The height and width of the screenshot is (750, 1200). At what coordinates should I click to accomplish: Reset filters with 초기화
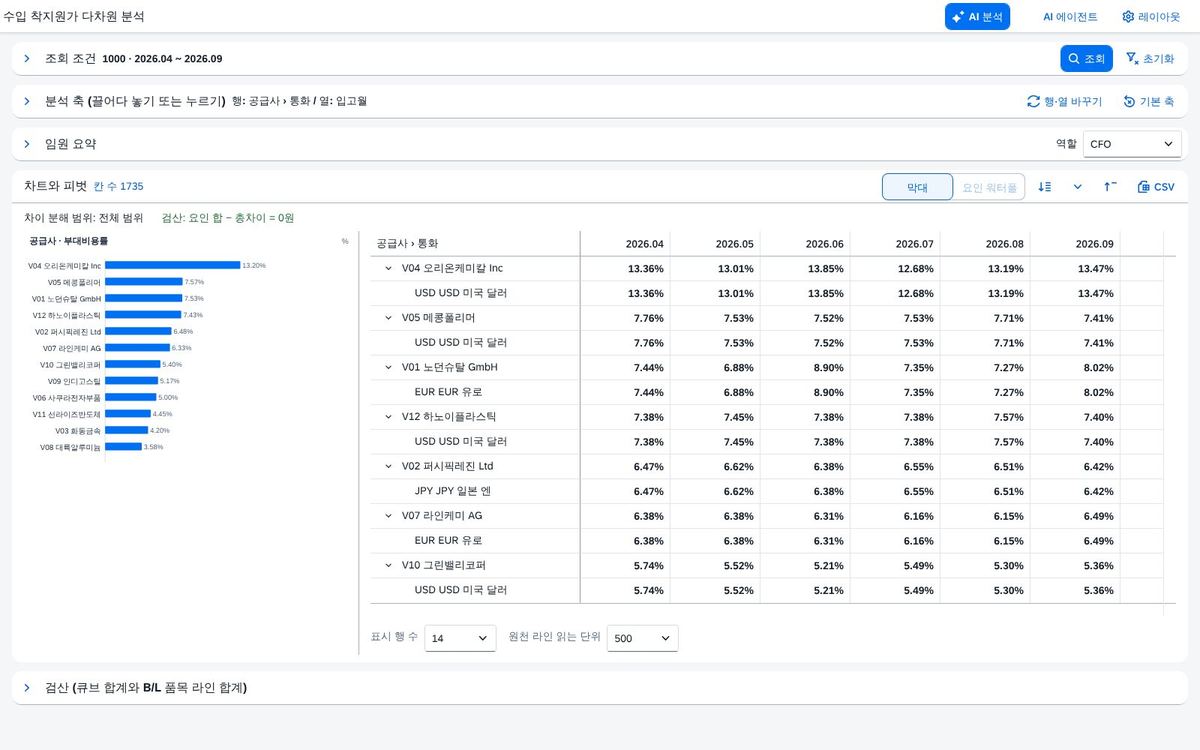pos(1150,59)
